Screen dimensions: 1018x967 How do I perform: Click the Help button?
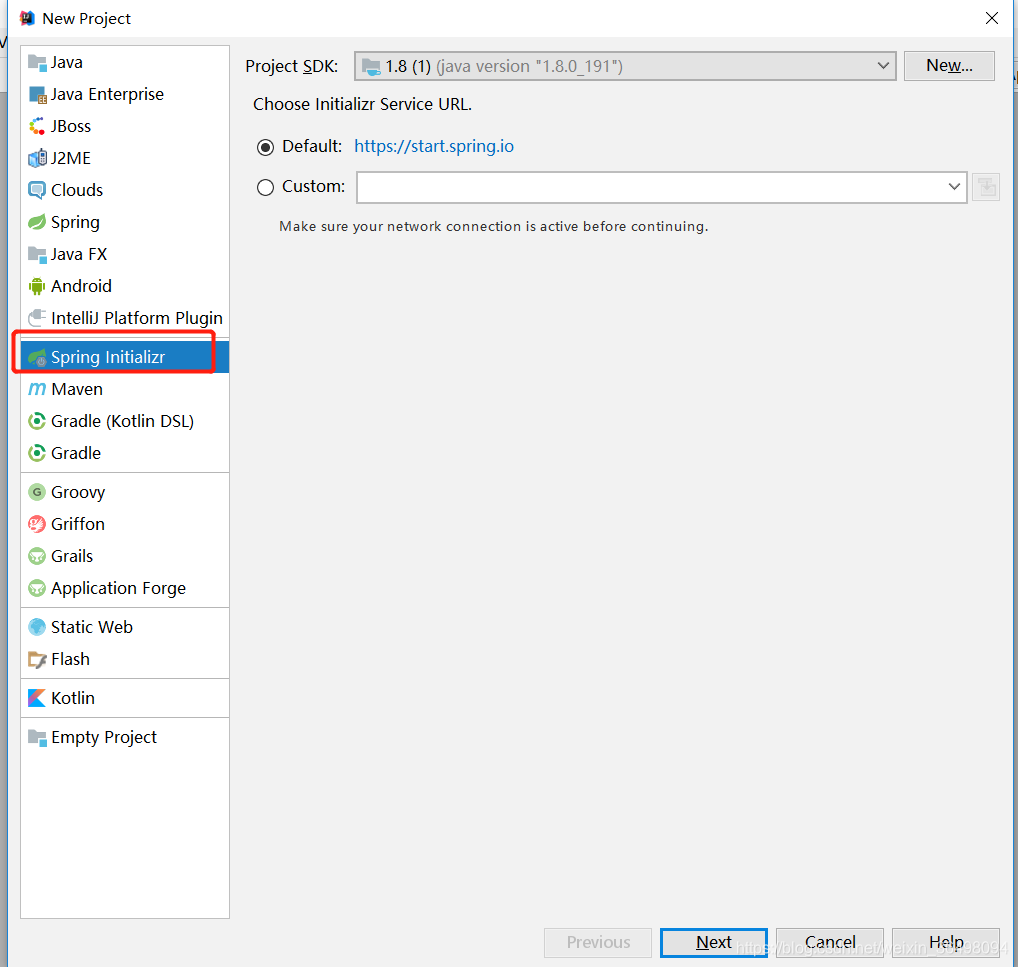pyautogui.click(x=946, y=942)
